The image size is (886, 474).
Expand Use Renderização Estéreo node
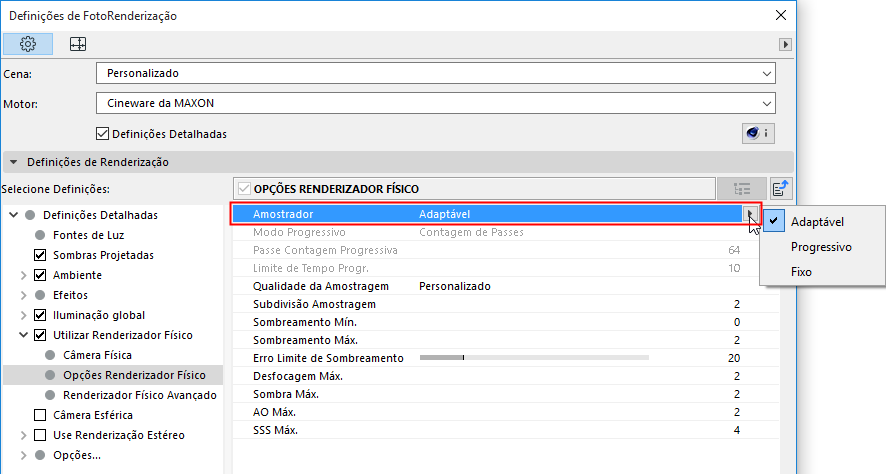[x=23, y=435]
